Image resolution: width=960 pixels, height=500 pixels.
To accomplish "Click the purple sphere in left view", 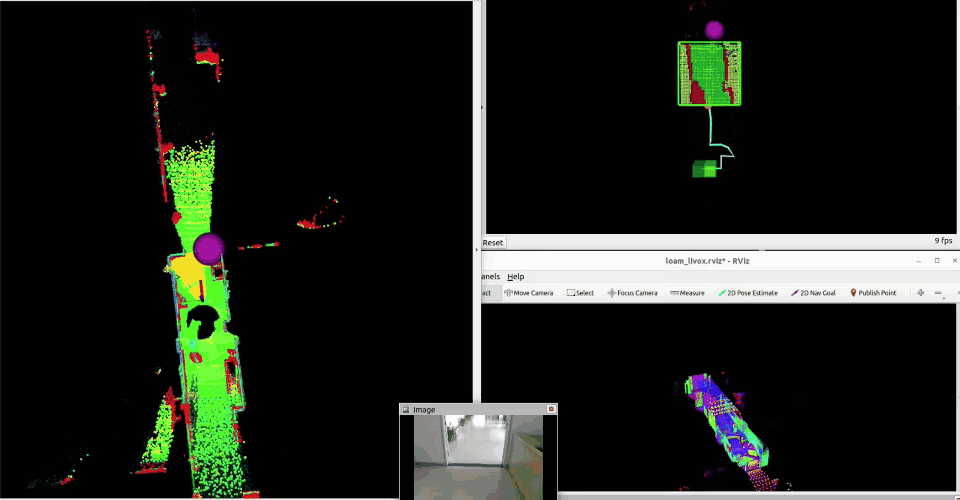I will coord(208,248).
